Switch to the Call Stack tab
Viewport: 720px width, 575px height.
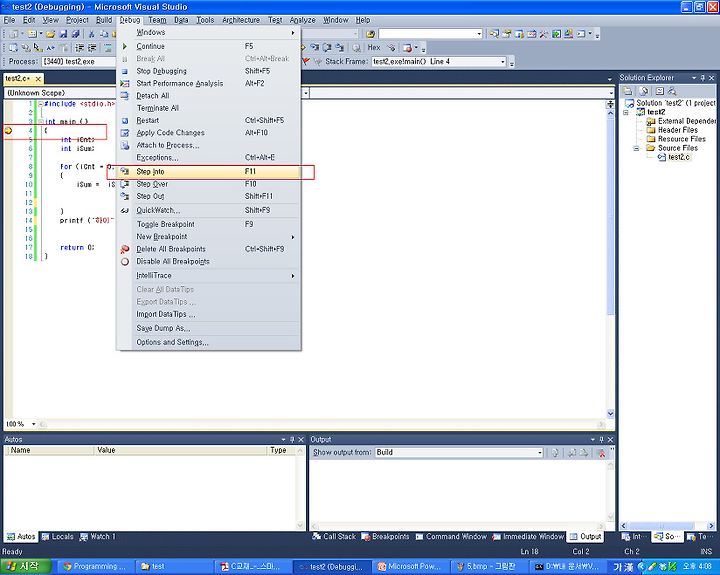pyautogui.click(x=334, y=537)
